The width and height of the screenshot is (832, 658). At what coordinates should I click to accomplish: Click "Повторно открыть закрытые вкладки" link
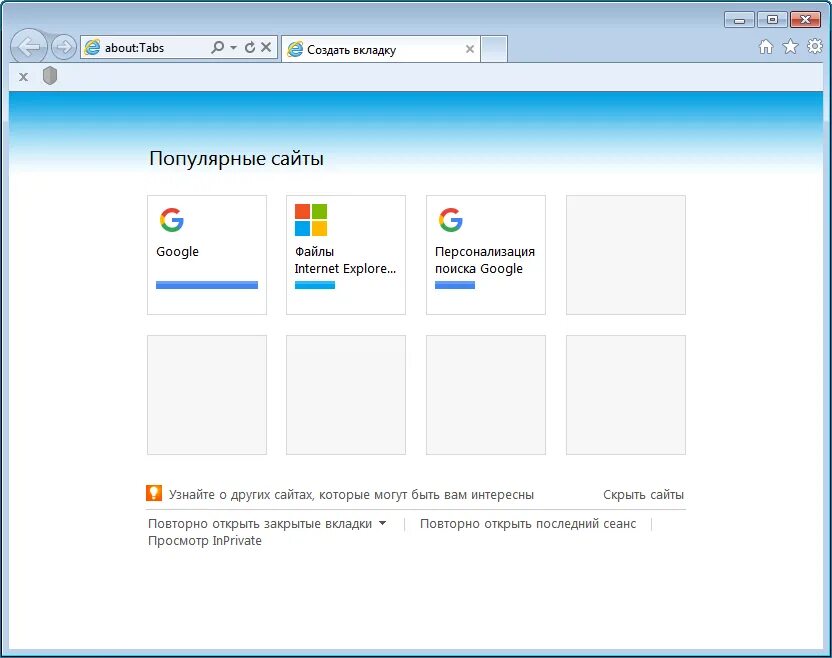click(x=260, y=524)
